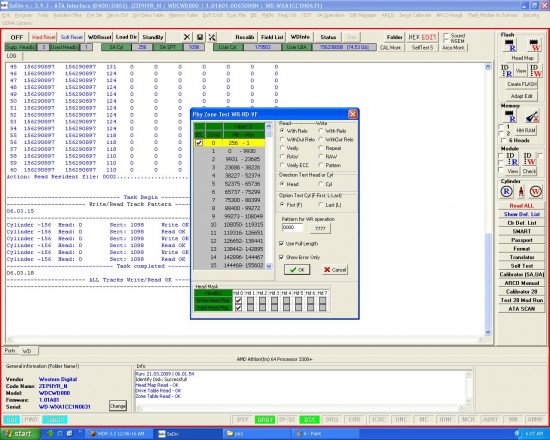Click the Memory read (R) chip icon
The image size is (550, 440).
[x=510, y=116]
